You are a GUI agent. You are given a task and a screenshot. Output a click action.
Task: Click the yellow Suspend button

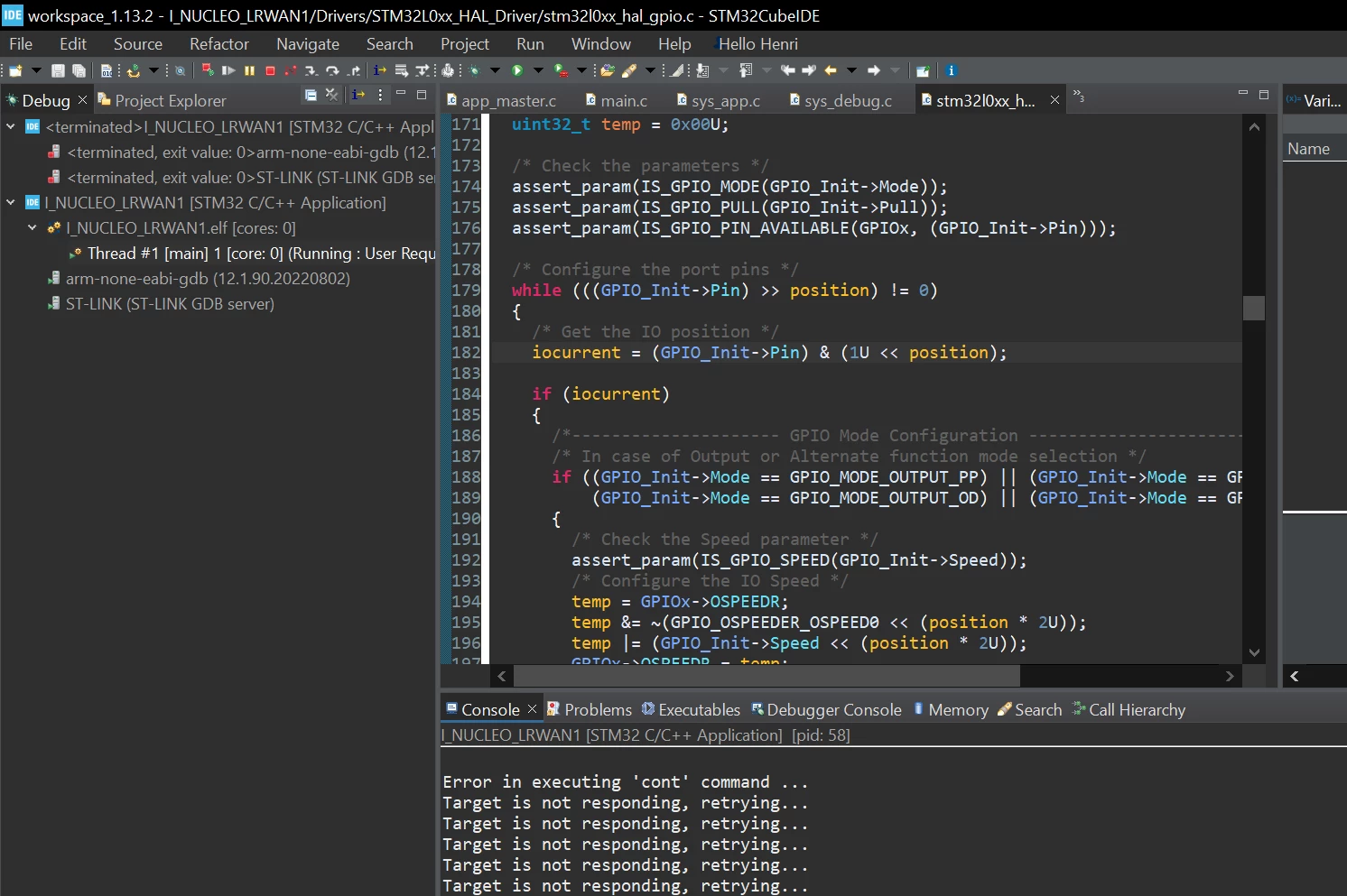click(249, 70)
